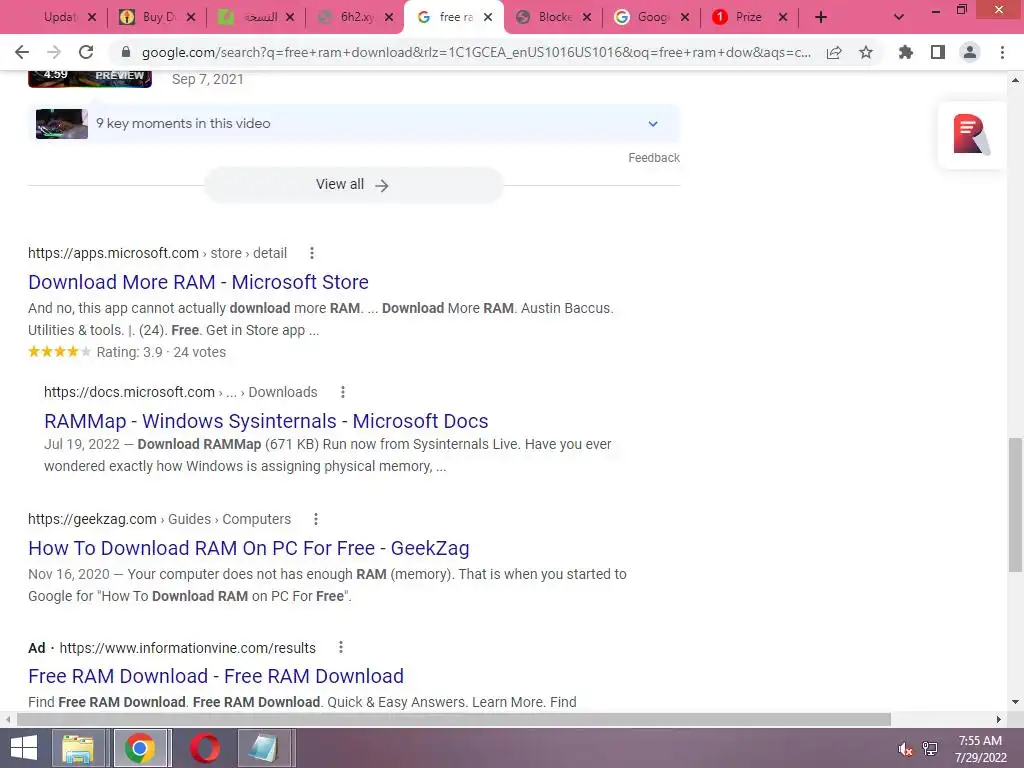The height and width of the screenshot is (768, 1024).
Task: Reload the current Google search page
Action: click(x=86, y=52)
